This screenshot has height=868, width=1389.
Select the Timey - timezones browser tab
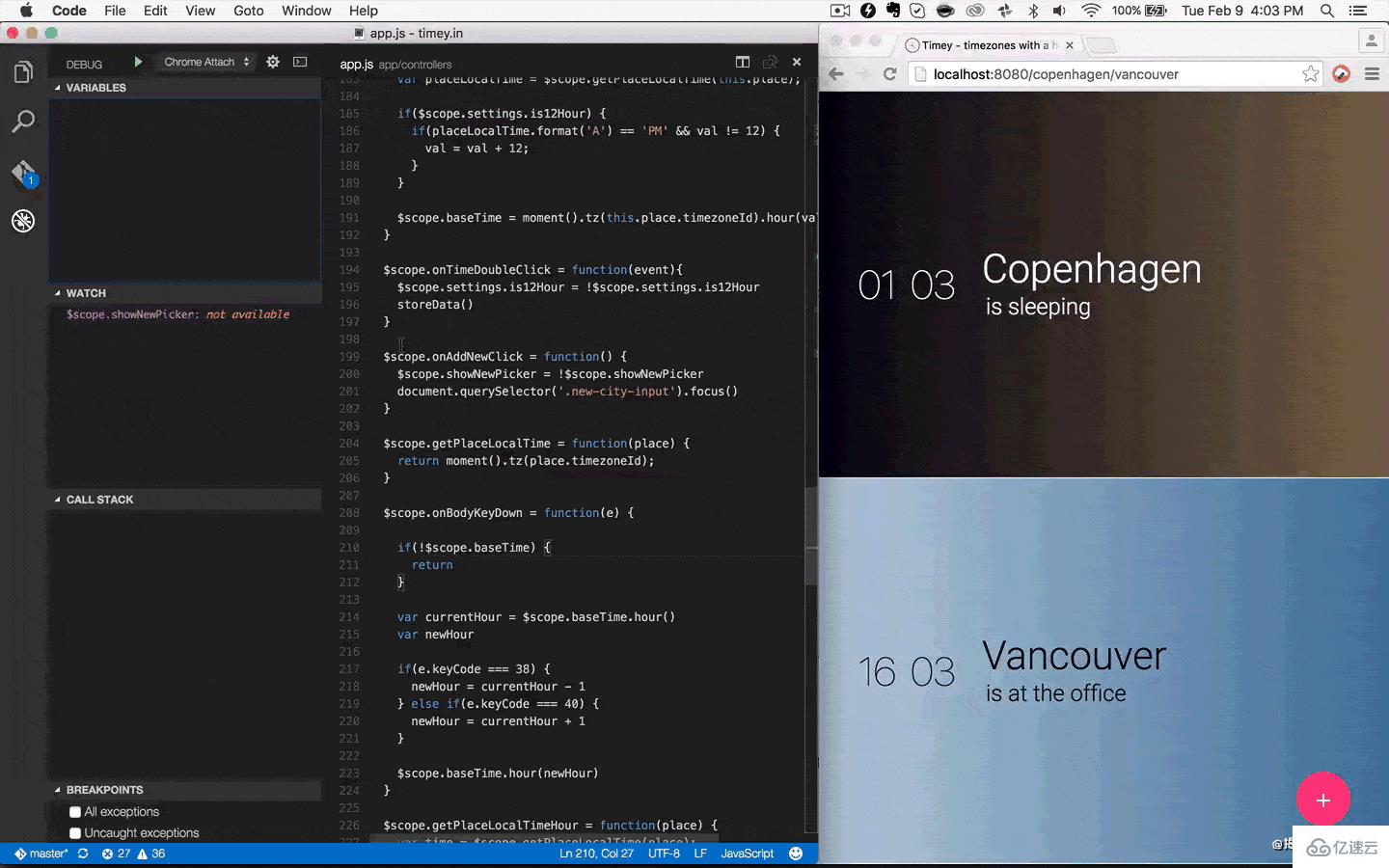click(x=989, y=45)
